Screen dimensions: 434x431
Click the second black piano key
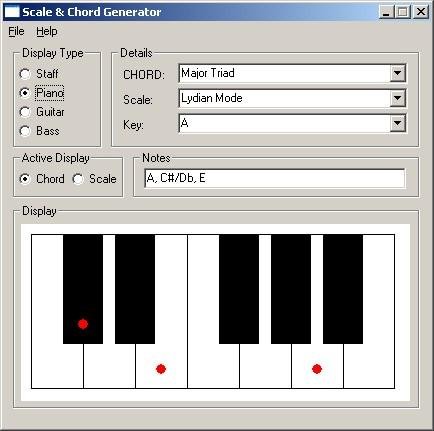tap(135, 289)
